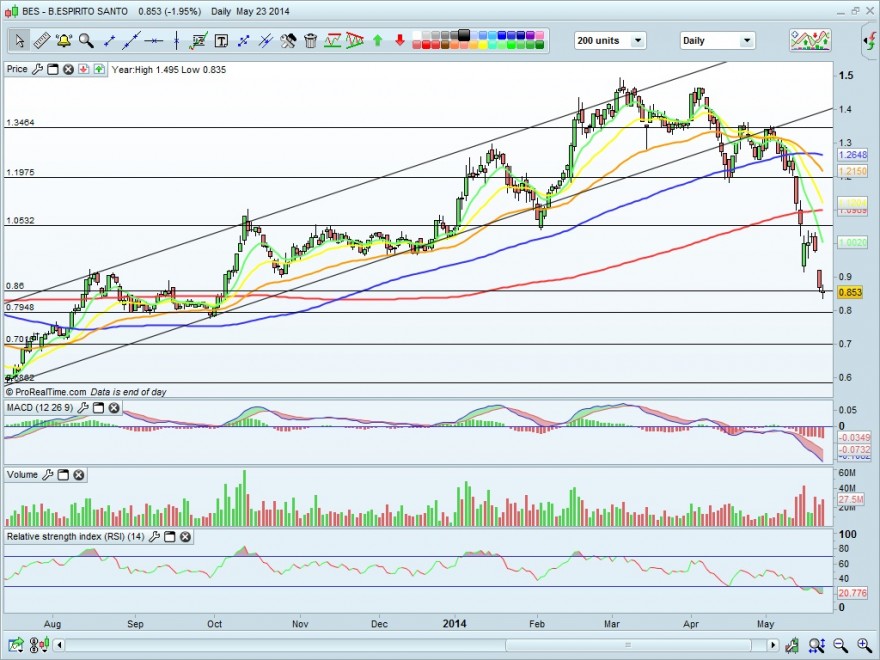Choose the brown color swatch
The height and width of the screenshot is (660, 880).
(x=445, y=44)
